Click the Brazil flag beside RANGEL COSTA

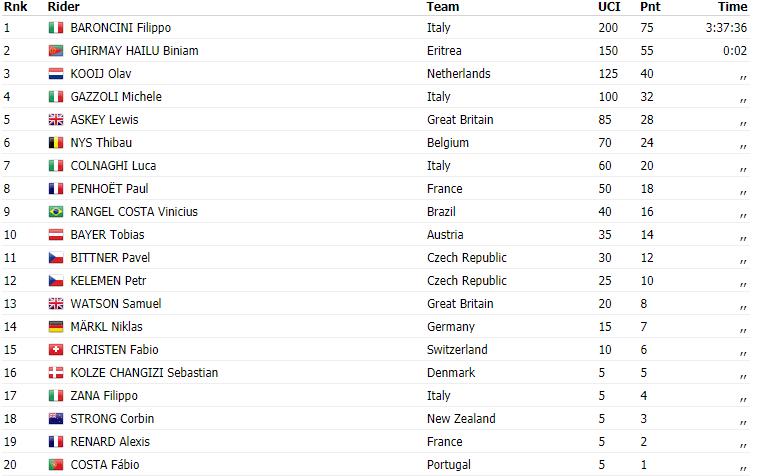pos(56,212)
